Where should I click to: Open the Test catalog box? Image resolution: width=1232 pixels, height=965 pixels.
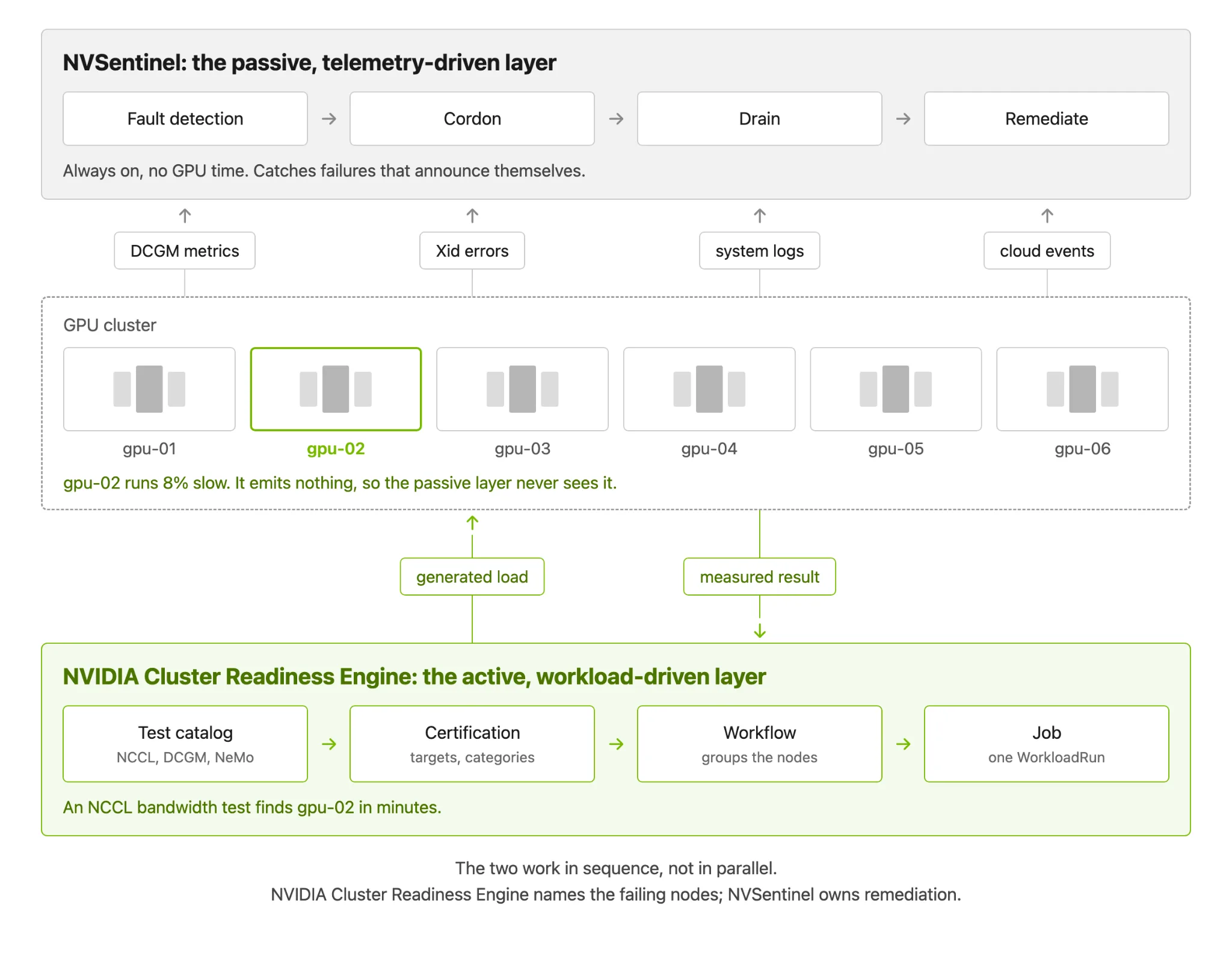pyautogui.click(x=185, y=744)
